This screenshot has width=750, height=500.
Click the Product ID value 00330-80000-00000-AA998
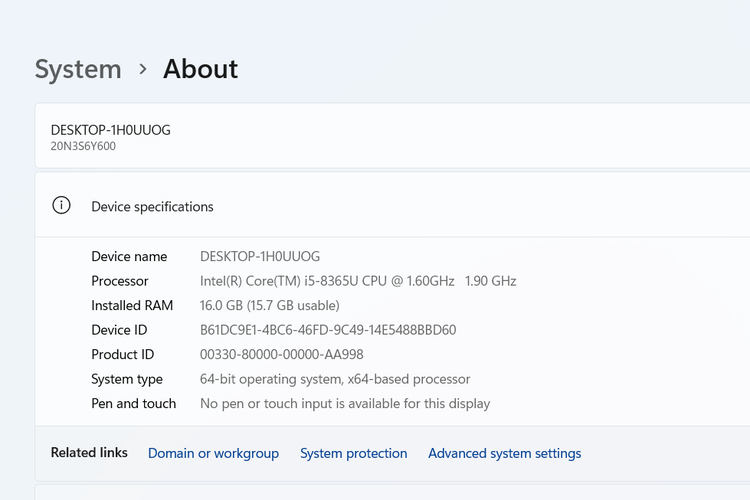tap(281, 354)
